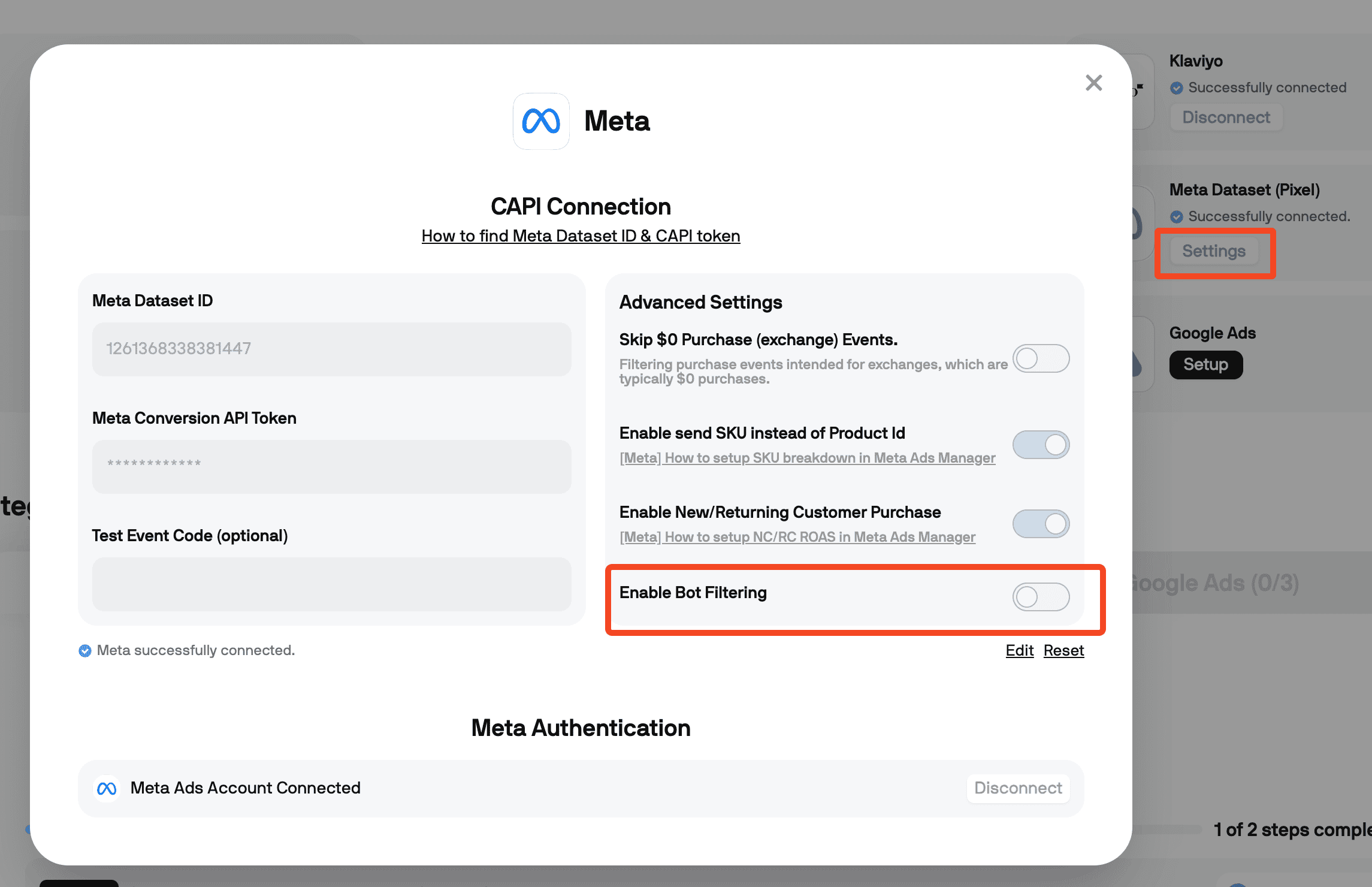1372x887 pixels.
Task: Open SKU breakdown setup guide link
Action: [x=807, y=458]
